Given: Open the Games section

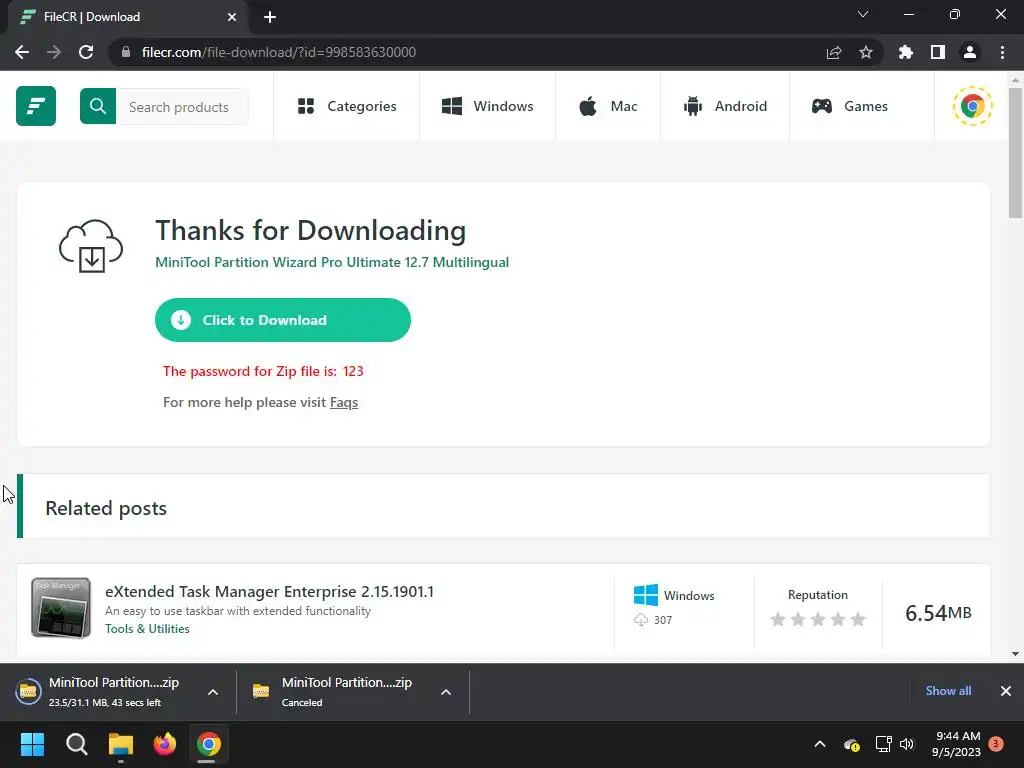Looking at the screenshot, I should click(x=849, y=106).
